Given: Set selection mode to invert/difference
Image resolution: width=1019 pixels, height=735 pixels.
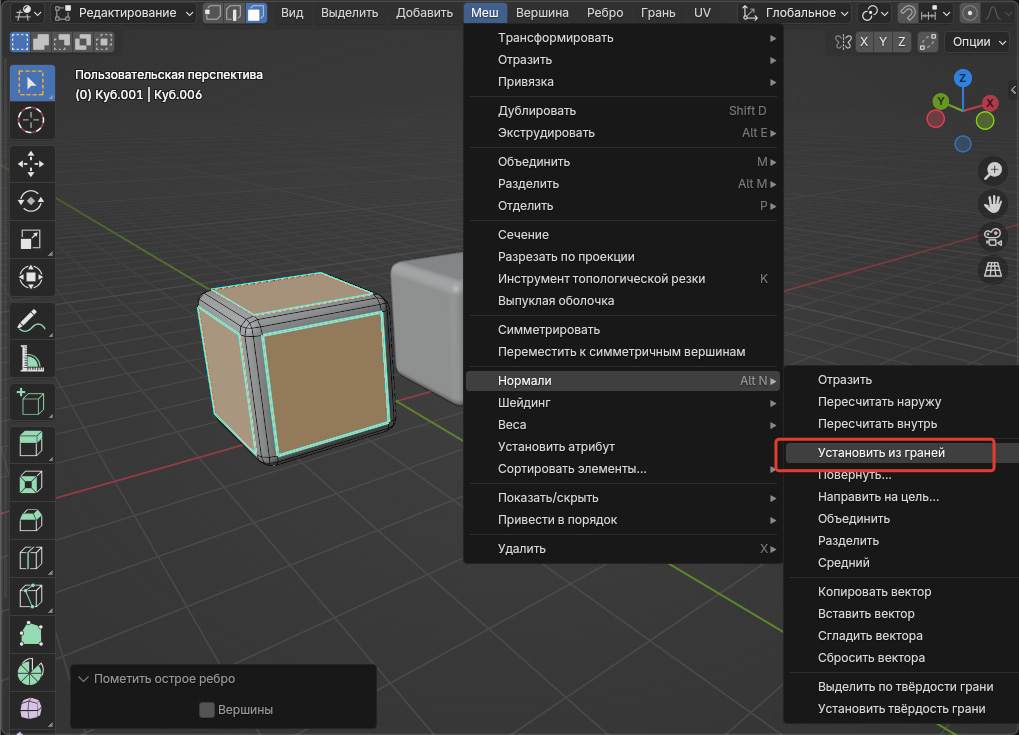Looking at the screenshot, I should click(x=83, y=42).
